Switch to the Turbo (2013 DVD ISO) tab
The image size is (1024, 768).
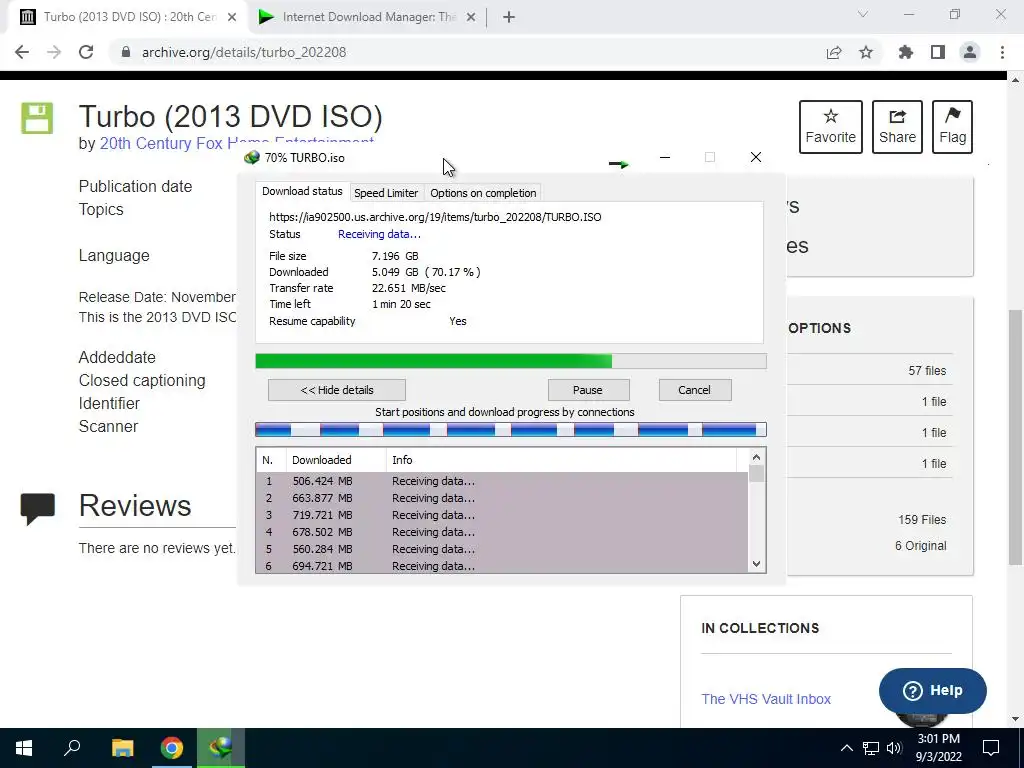pyautogui.click(x=127, y=18)
